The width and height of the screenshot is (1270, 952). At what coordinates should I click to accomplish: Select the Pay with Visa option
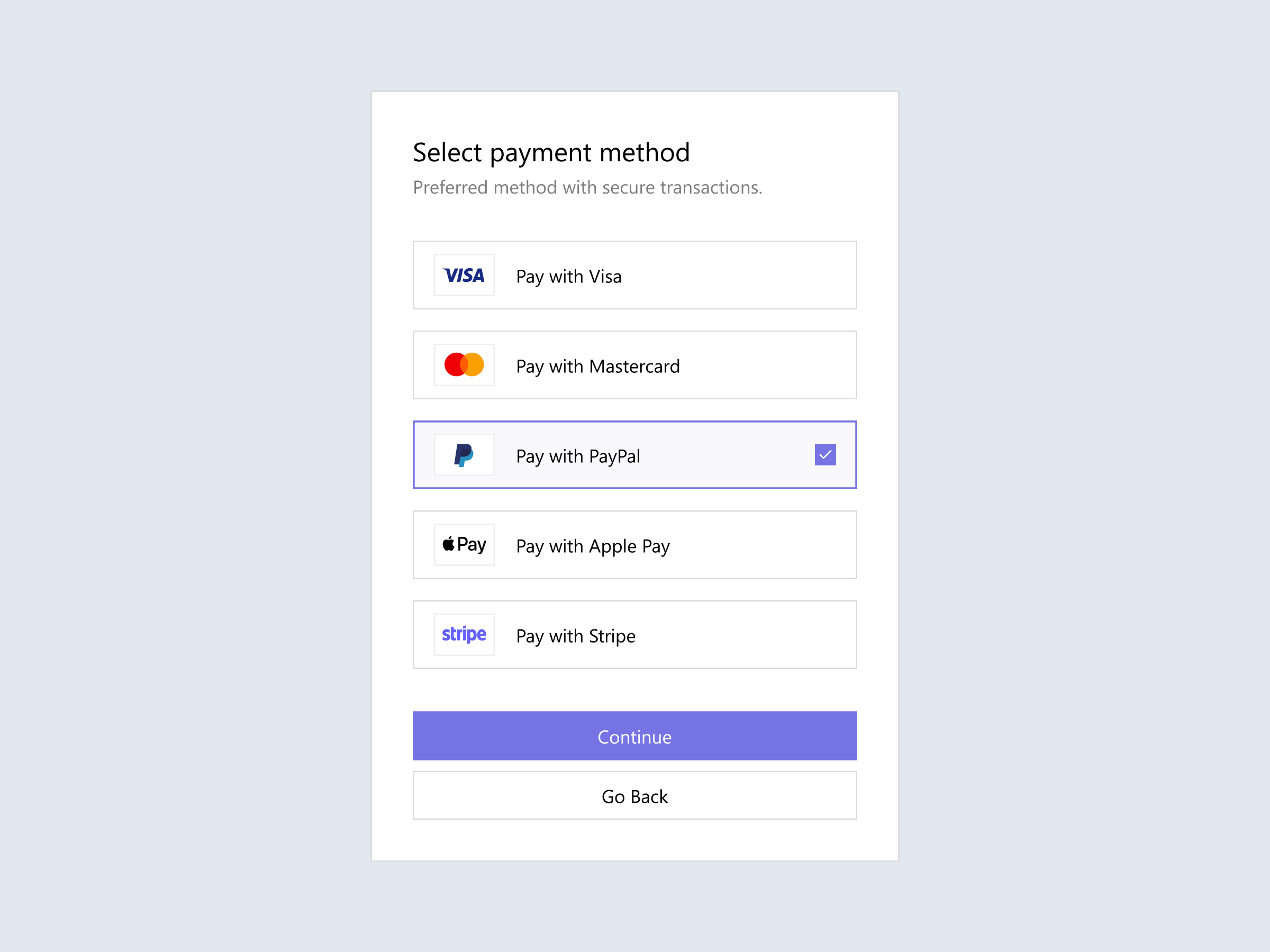click(x=634, y=276)
